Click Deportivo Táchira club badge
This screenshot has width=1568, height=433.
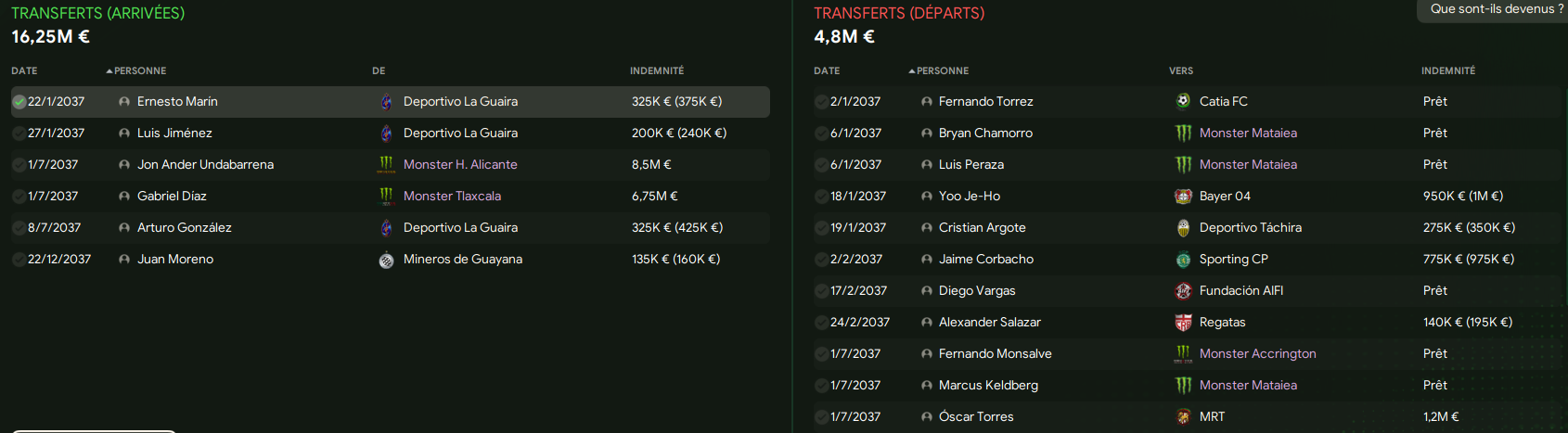[x=1183, y=228]
